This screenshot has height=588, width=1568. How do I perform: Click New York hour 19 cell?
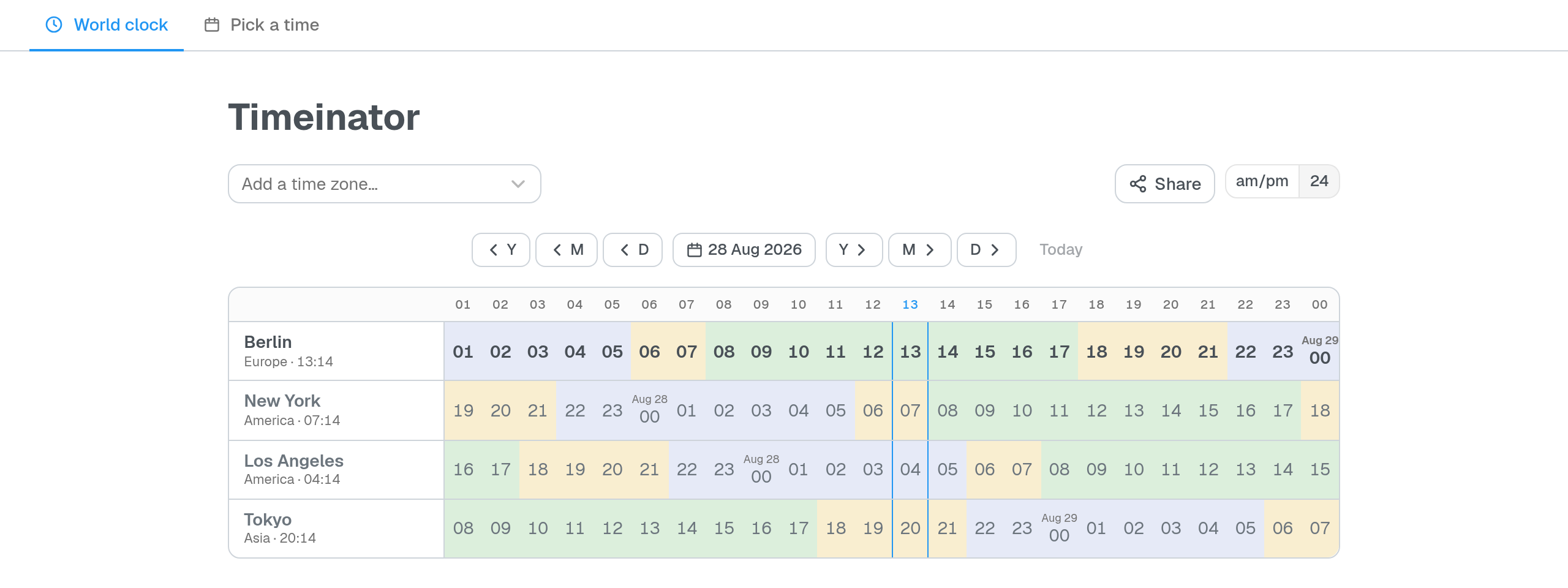point(463,410)
